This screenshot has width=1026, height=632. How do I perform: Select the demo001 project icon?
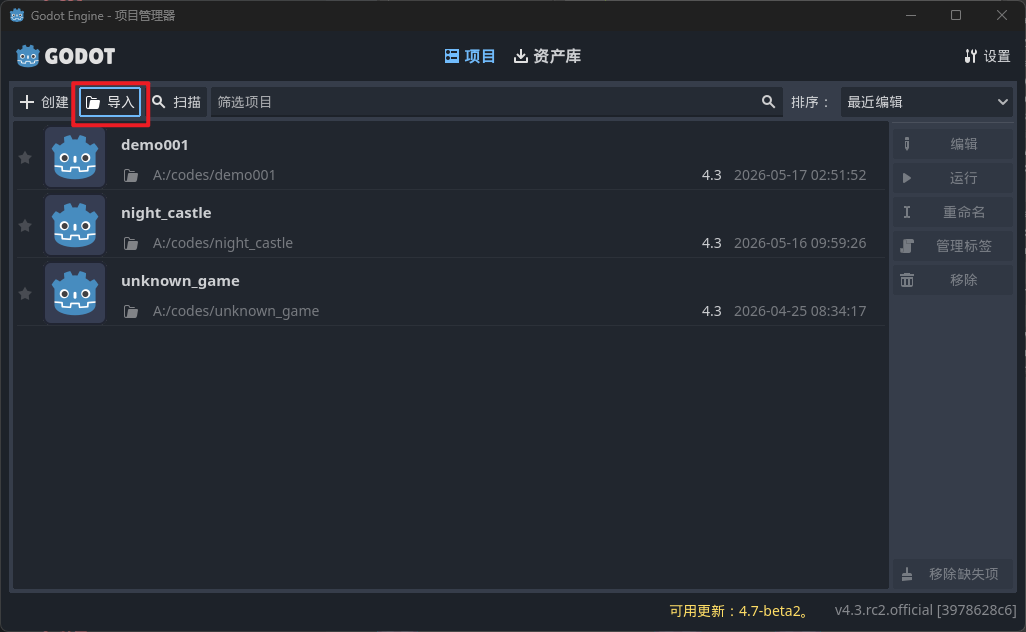pyautogui.click(x=75, y=157)
